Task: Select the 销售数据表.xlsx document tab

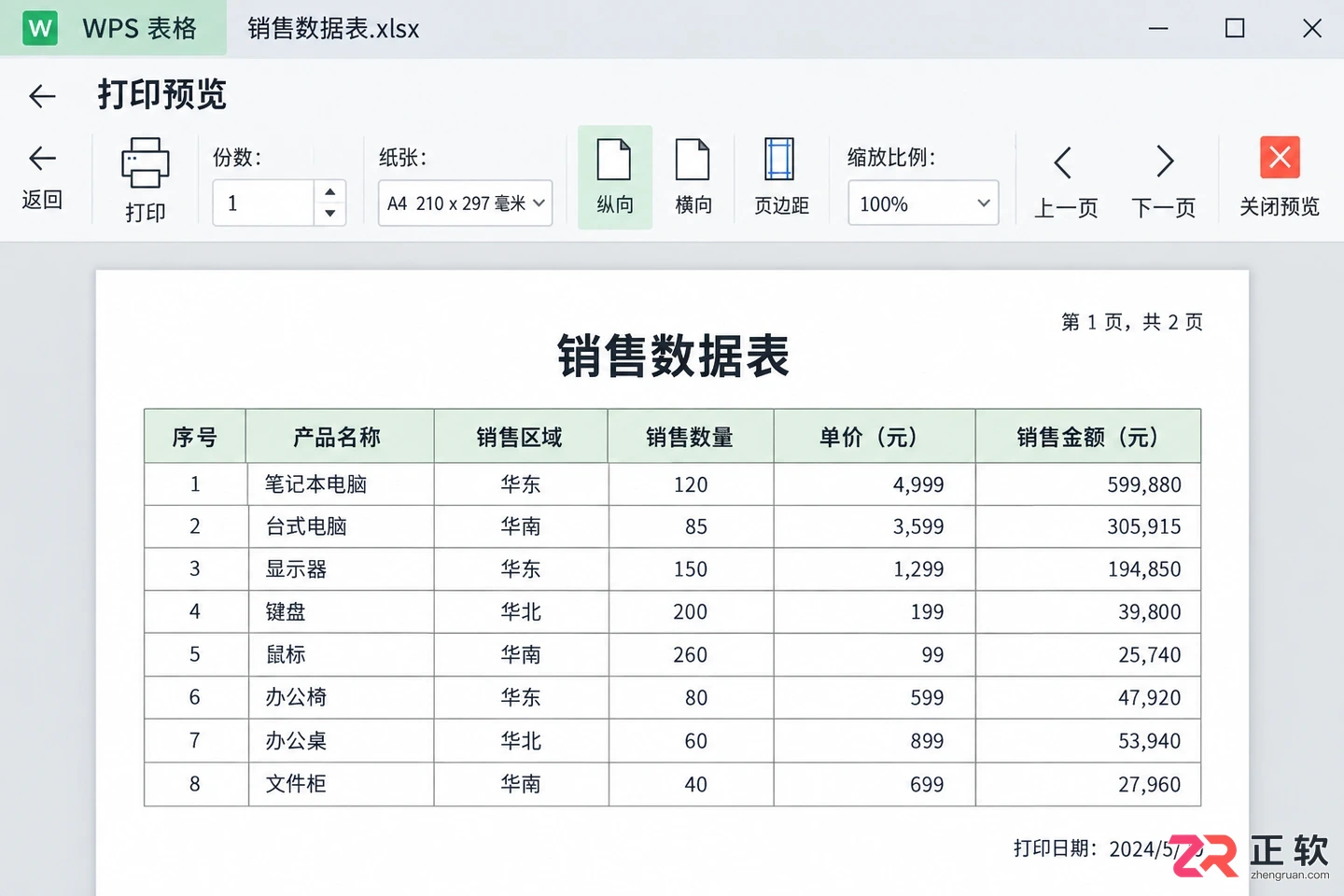Action: click(333, 29)
